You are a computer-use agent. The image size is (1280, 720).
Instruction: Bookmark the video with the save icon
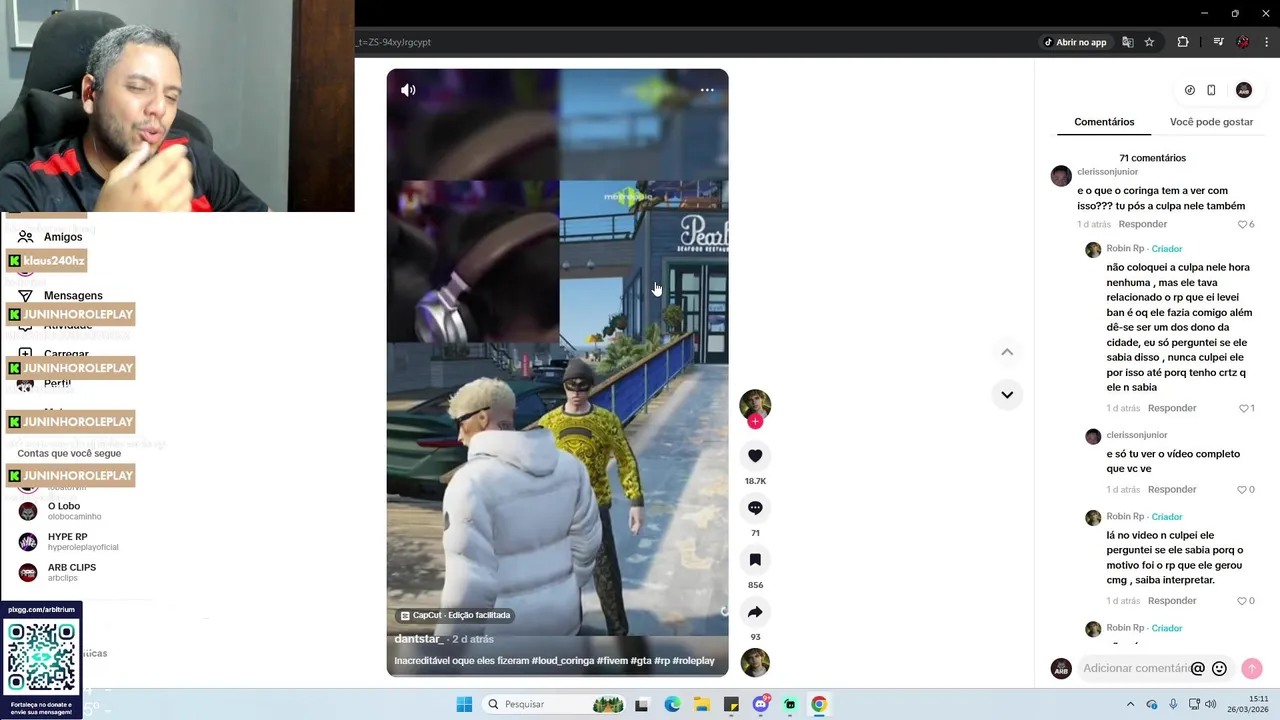[755, 560]
